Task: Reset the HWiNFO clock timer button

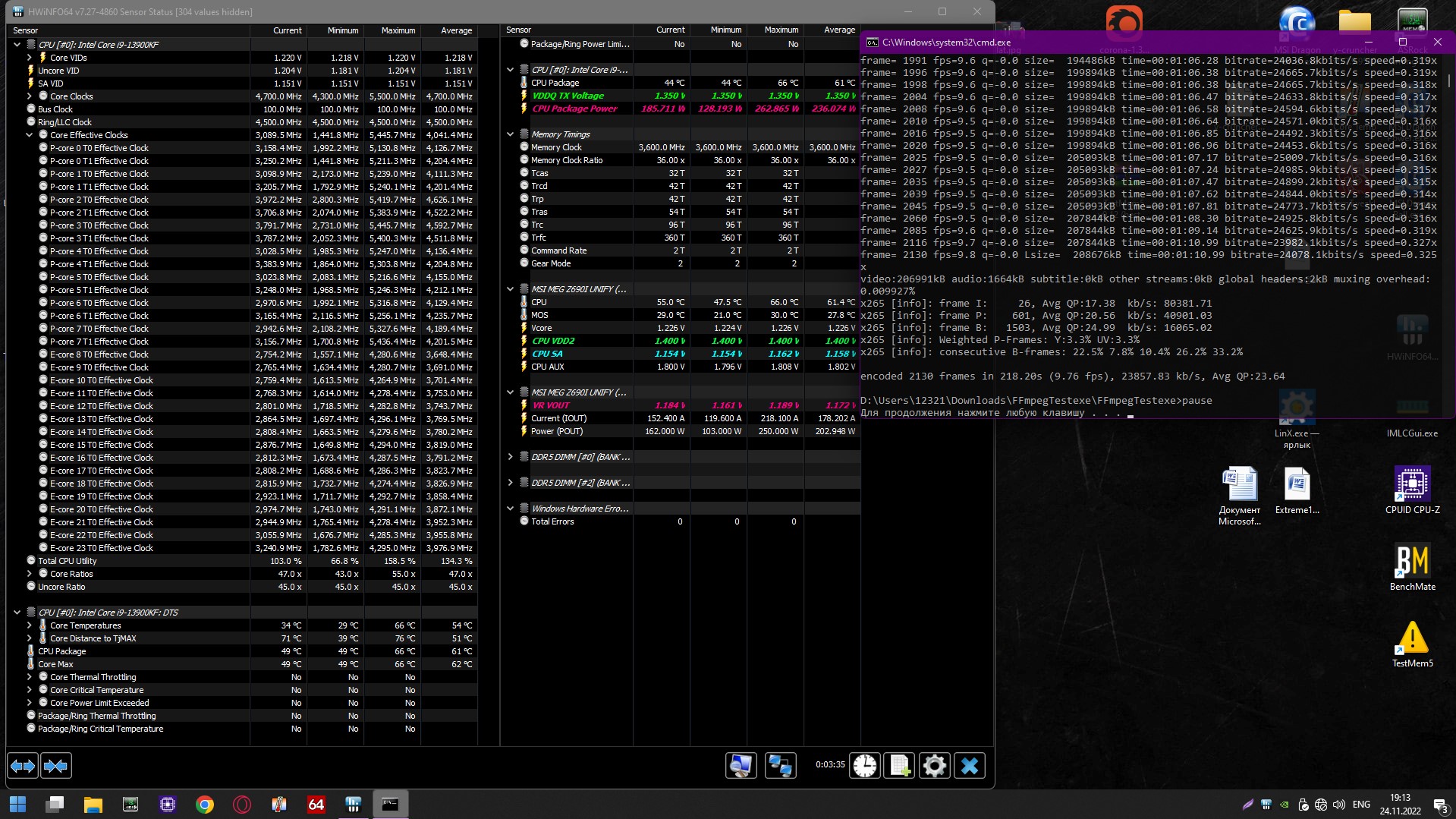Action: click(x=864, y=765)
